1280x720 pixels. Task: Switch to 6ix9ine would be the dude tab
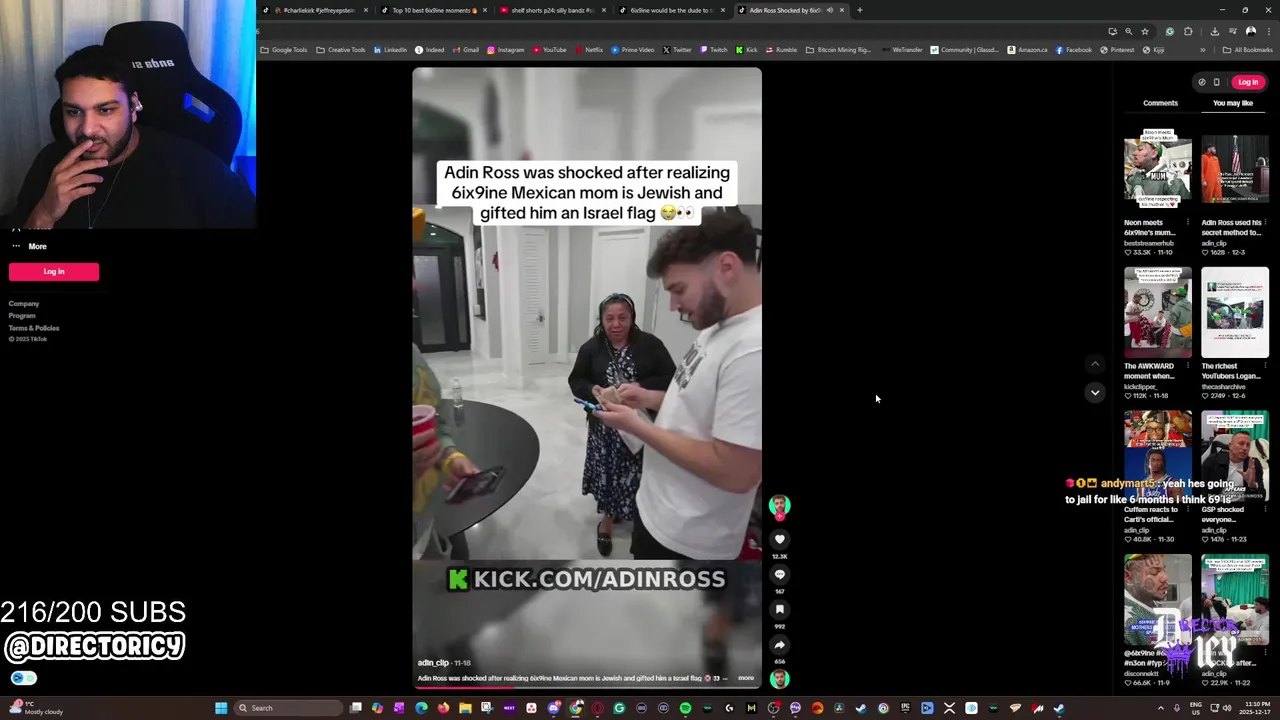coord(672,10)
